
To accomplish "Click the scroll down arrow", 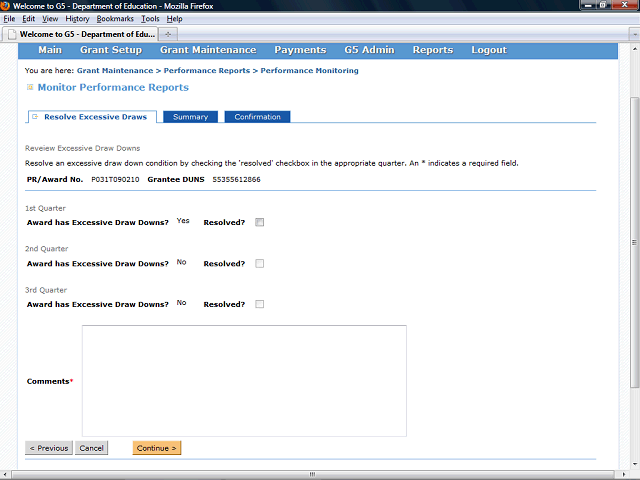I will [x=634, y=464].
